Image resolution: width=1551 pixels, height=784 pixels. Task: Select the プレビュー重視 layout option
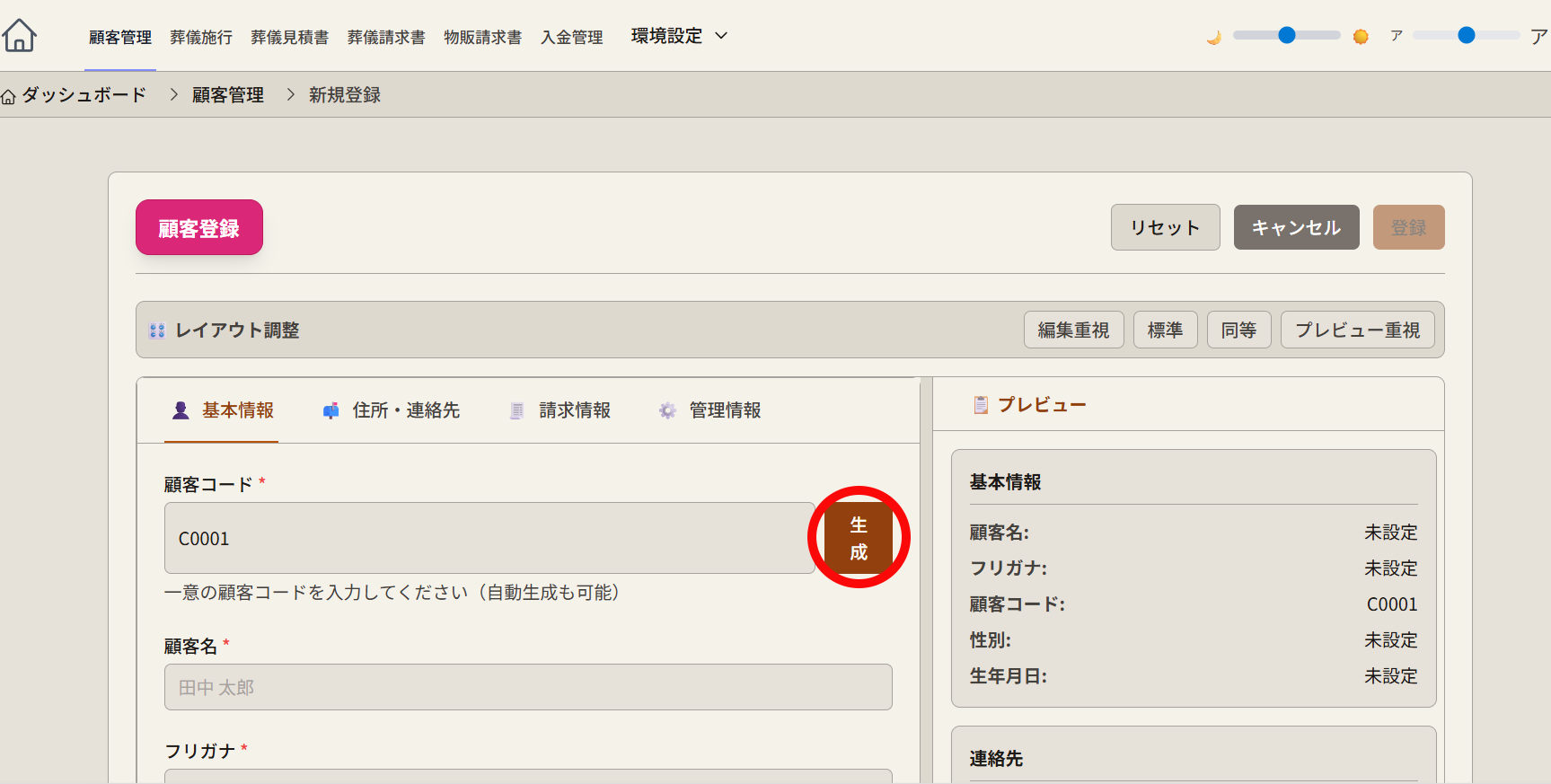[1357, 330]
